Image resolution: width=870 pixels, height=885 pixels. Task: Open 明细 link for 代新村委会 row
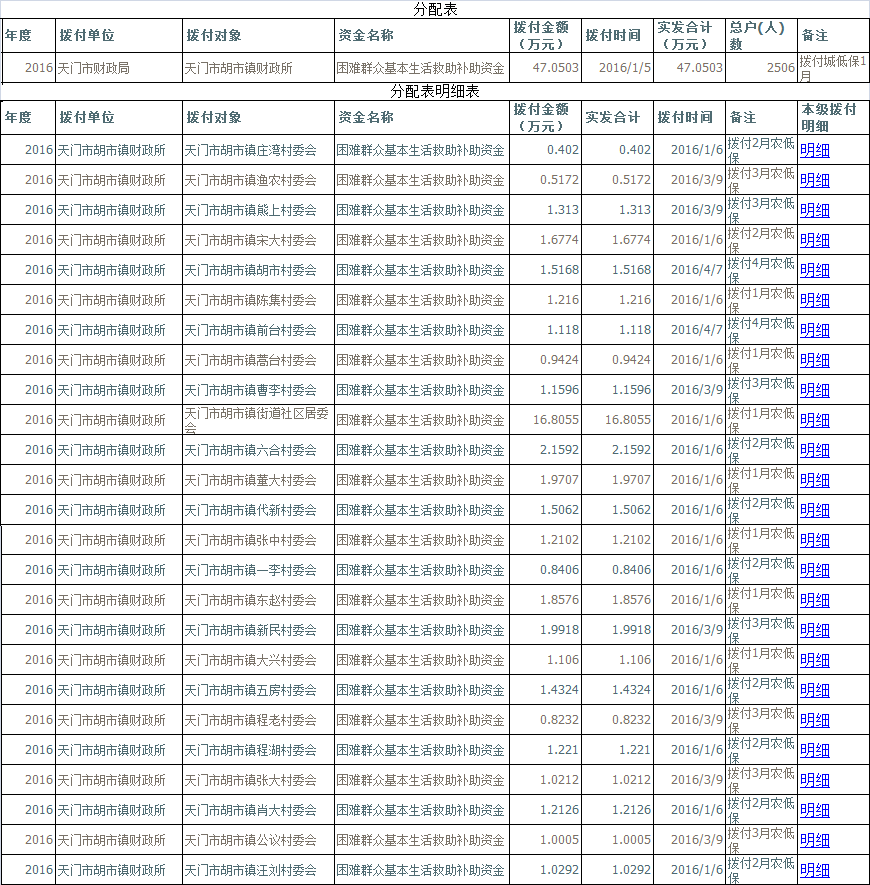pos(815,510)
